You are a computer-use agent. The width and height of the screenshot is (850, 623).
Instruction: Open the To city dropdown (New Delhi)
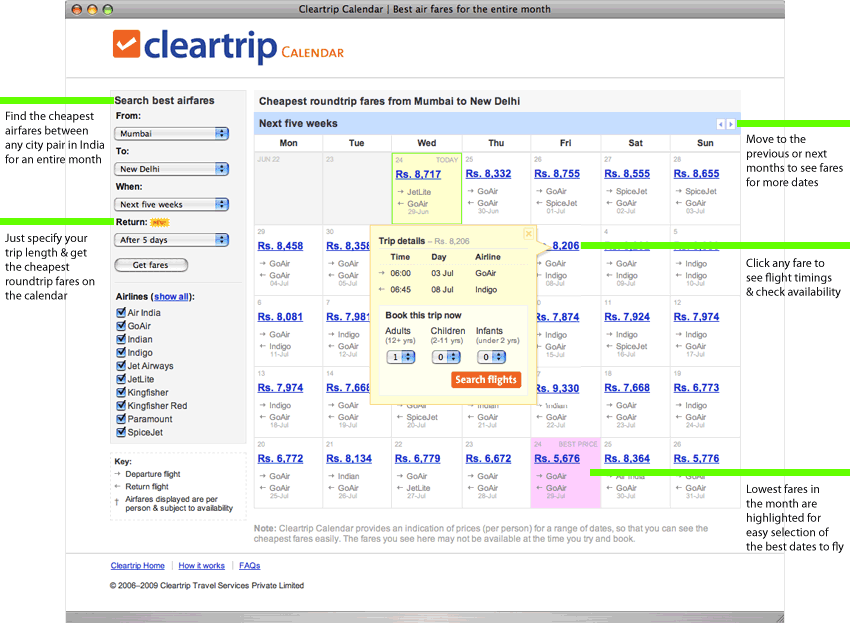coord(172,169)
